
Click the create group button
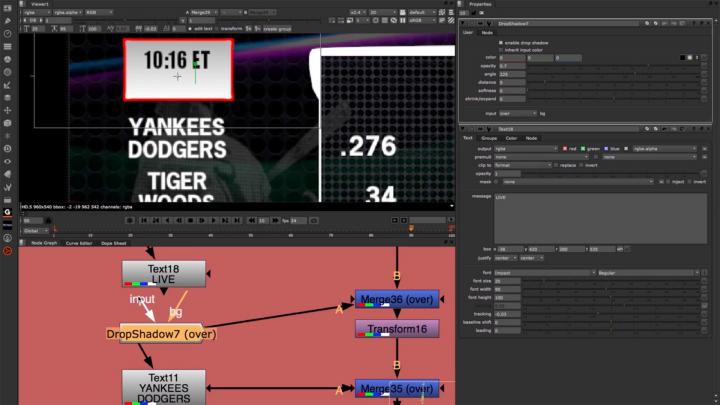point(277,28)
